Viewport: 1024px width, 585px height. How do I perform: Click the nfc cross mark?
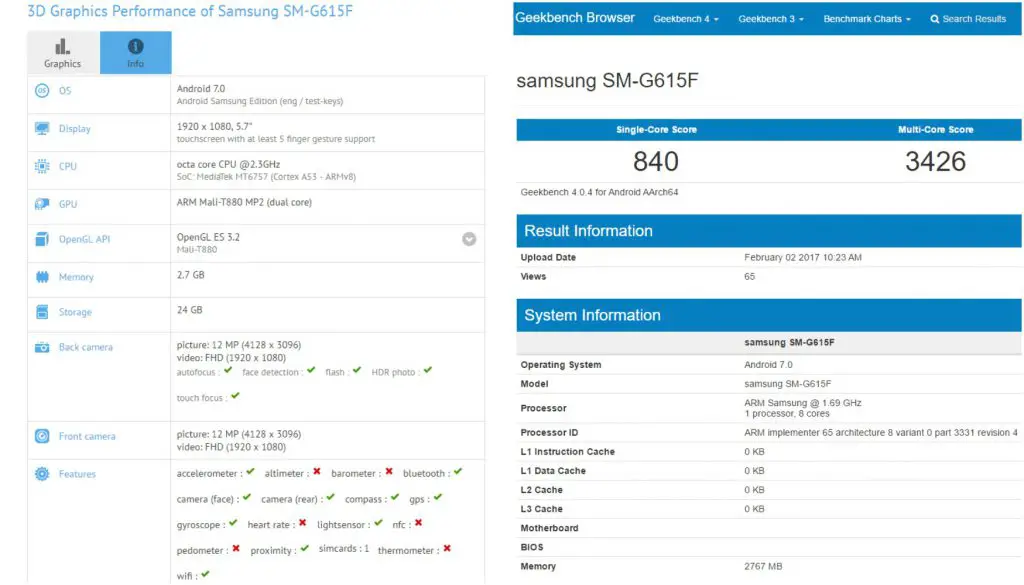(418, 523)
